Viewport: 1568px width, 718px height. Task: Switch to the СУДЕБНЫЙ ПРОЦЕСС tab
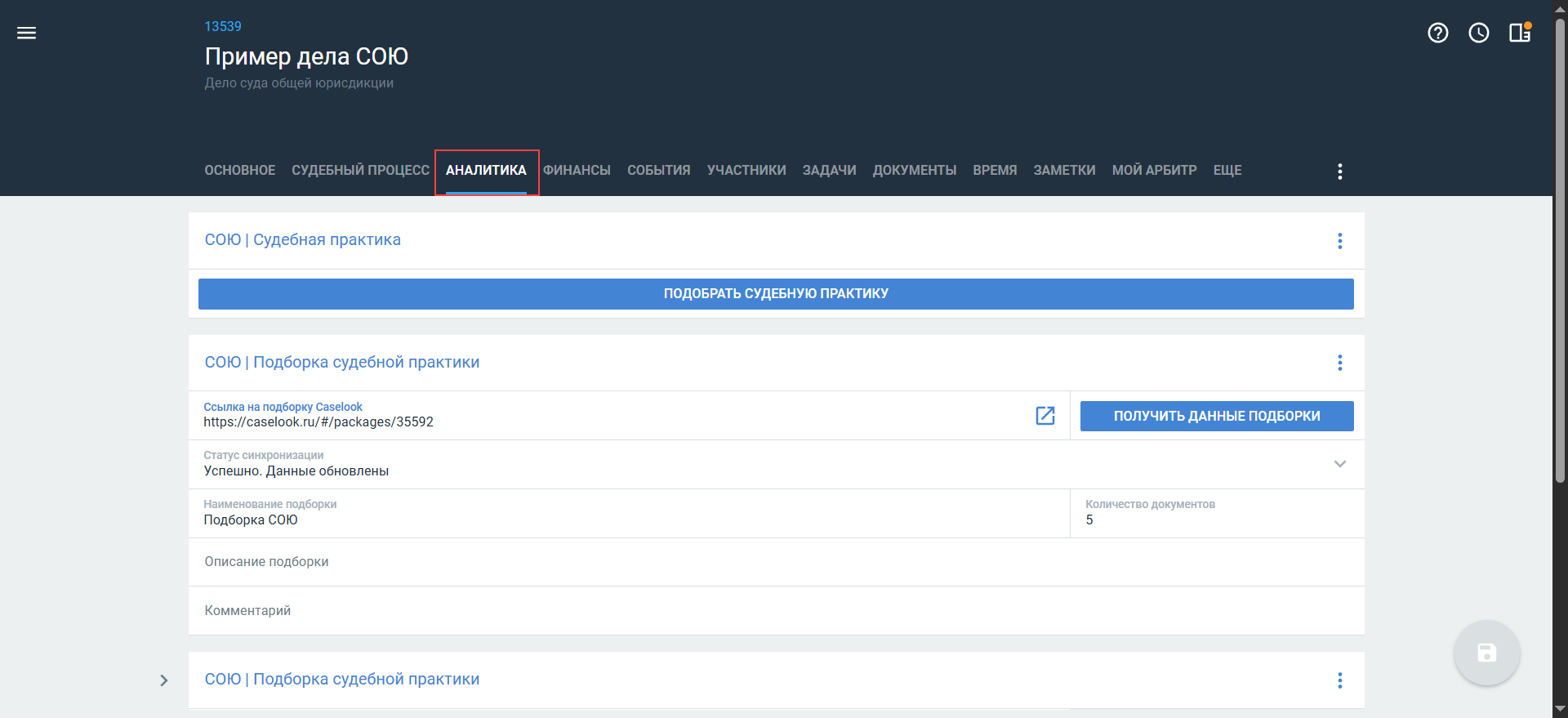(x=360, y=171)
